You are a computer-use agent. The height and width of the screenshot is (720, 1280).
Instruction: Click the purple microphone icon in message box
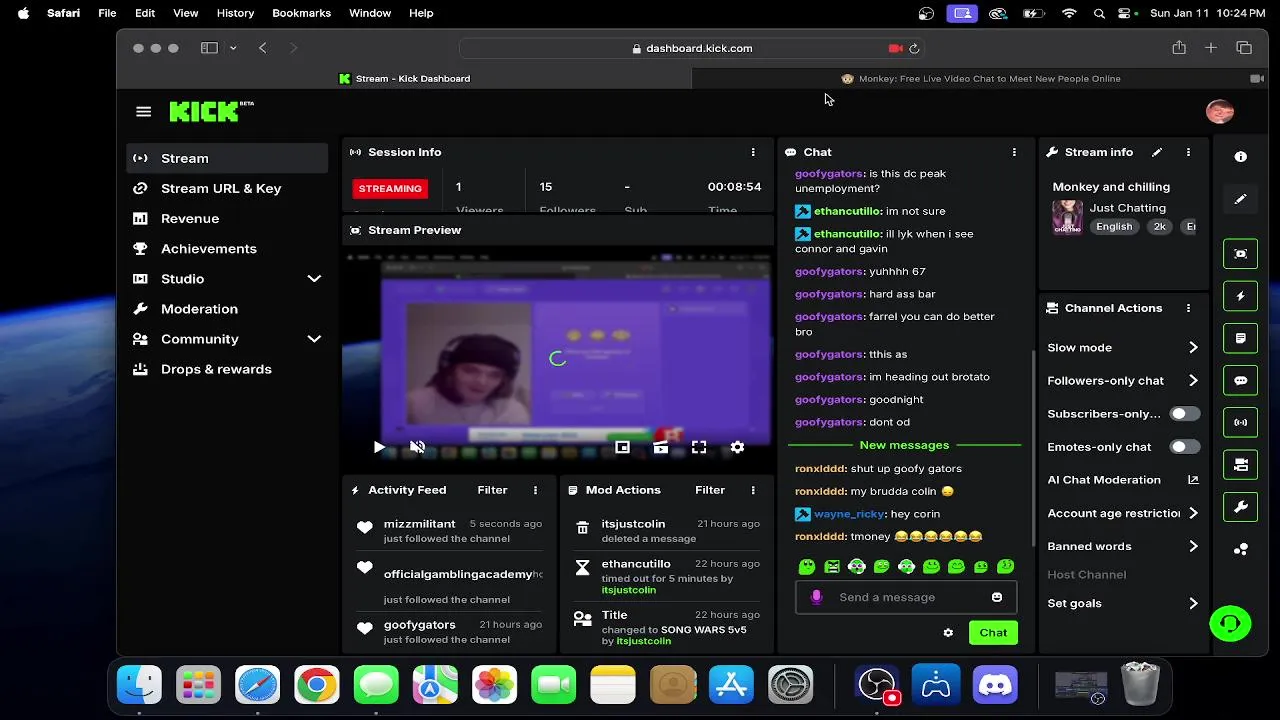(816, 597)
